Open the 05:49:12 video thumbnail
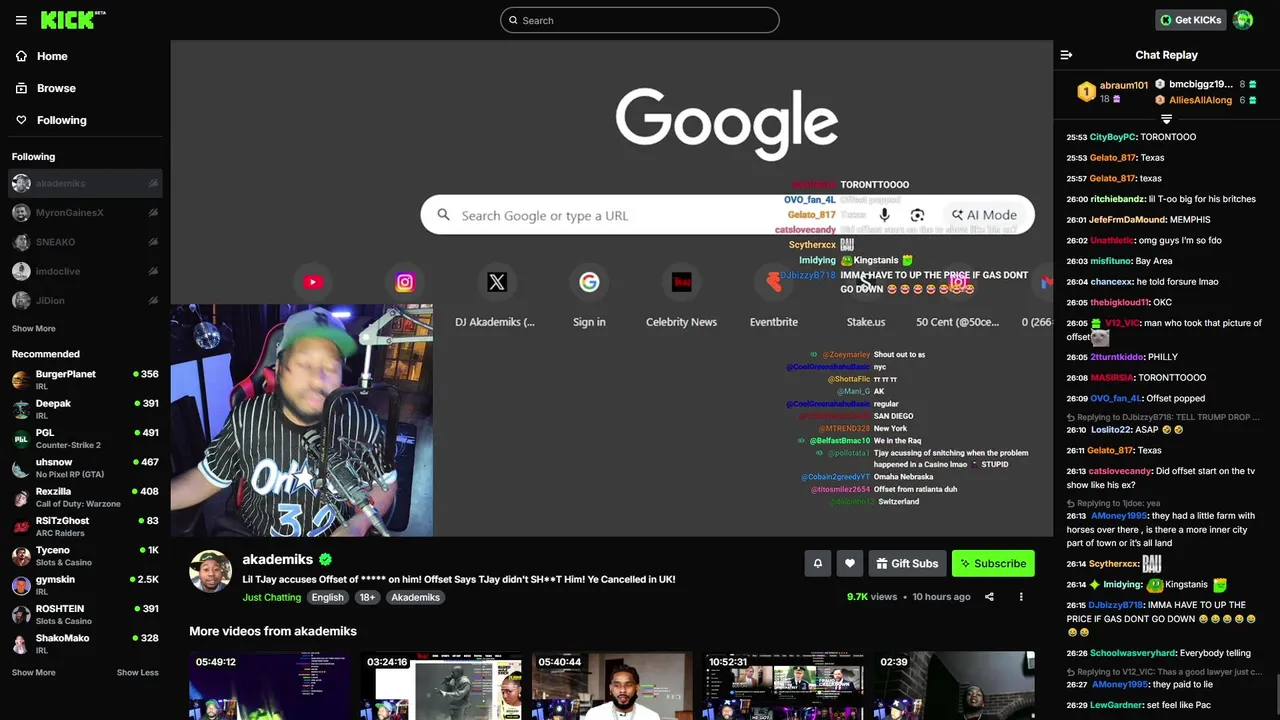The image size is (1280, 720). pyautogui.click(x=270, y=686)
